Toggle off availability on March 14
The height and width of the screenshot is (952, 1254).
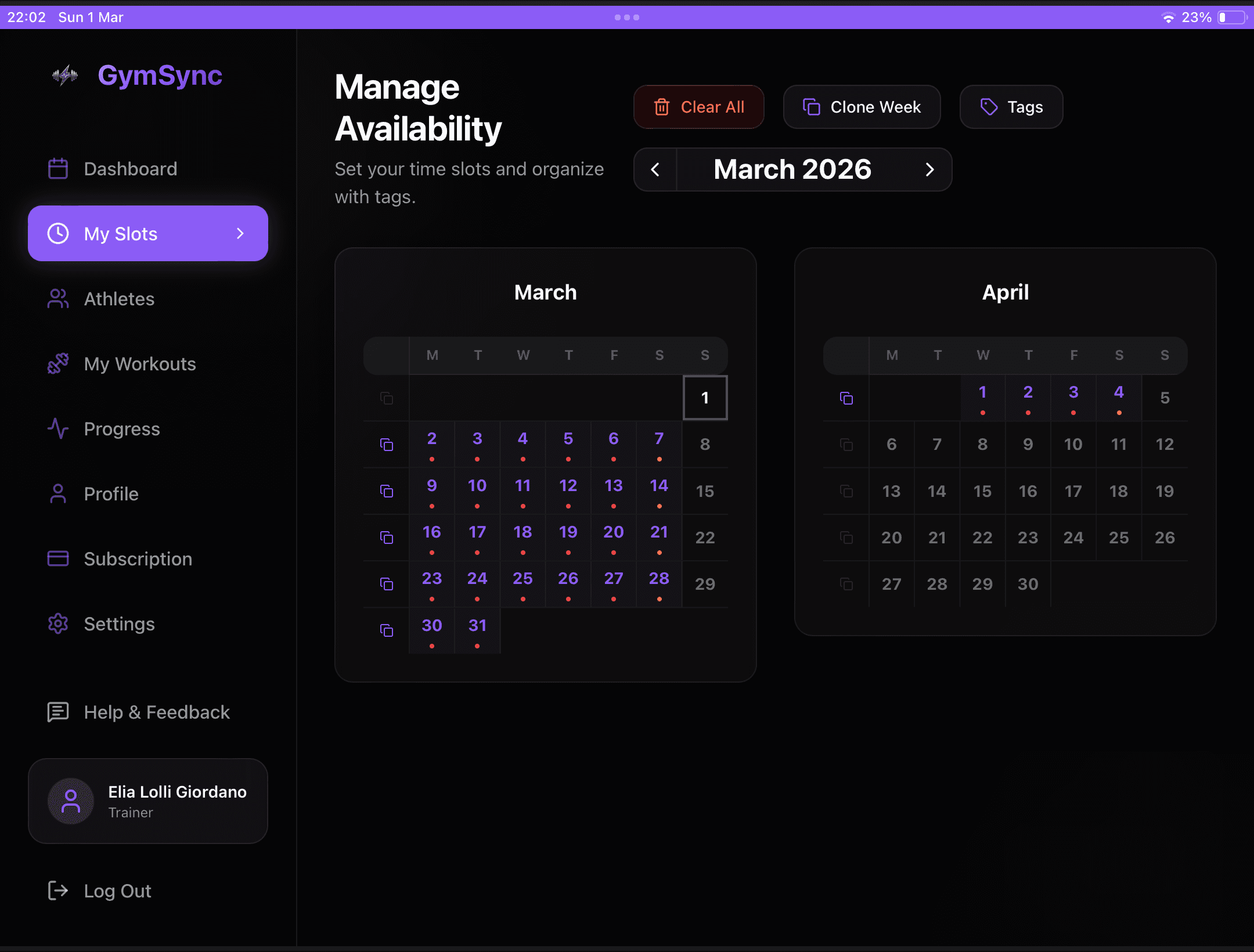(x=659, y=491)
